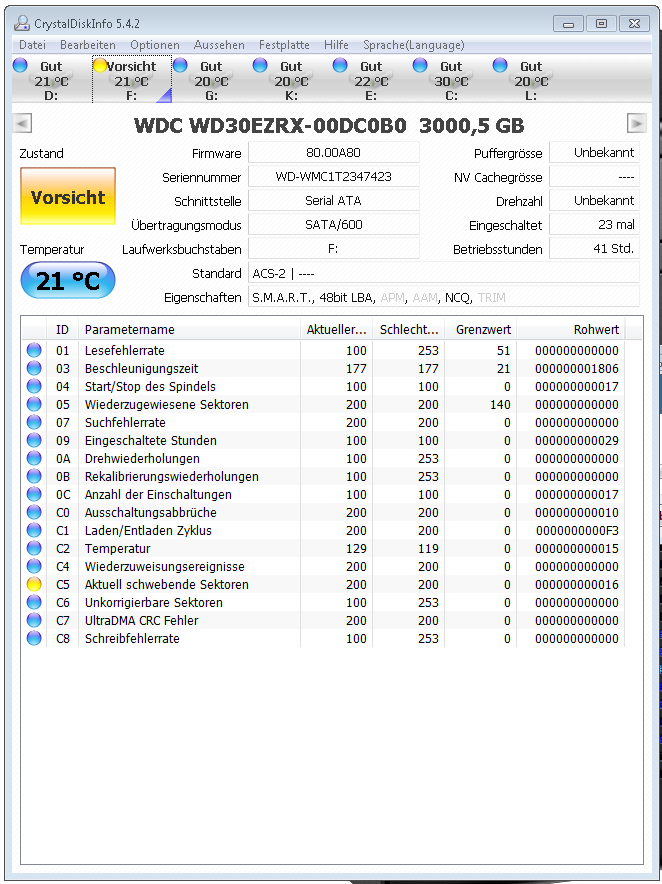Image resolution: width=662 pixels, height=884 pixels.
Task: Click status icon for Wiederzuweisungsereignisse row
Action: click(x=34, y=567)
